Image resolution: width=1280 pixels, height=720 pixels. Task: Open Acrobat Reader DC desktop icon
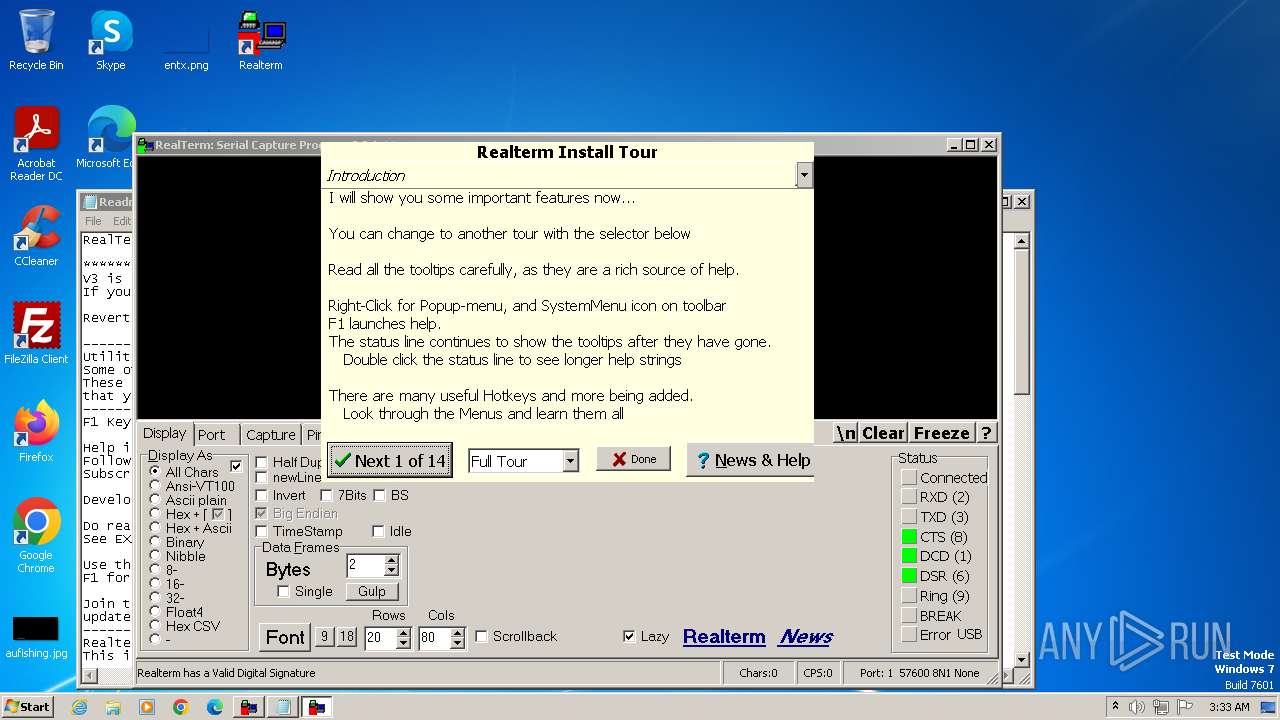click(36, 145)
